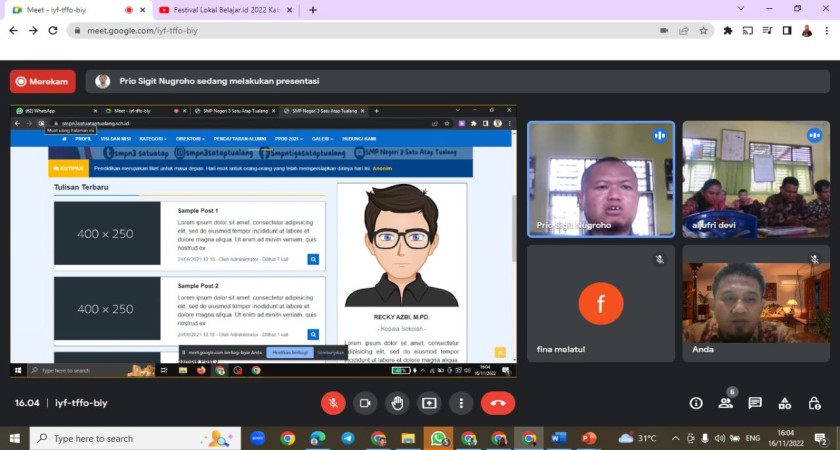This screenshot has height=450, width=840.
Task: Open a new Chrome tab
Action: click(313, 10)
